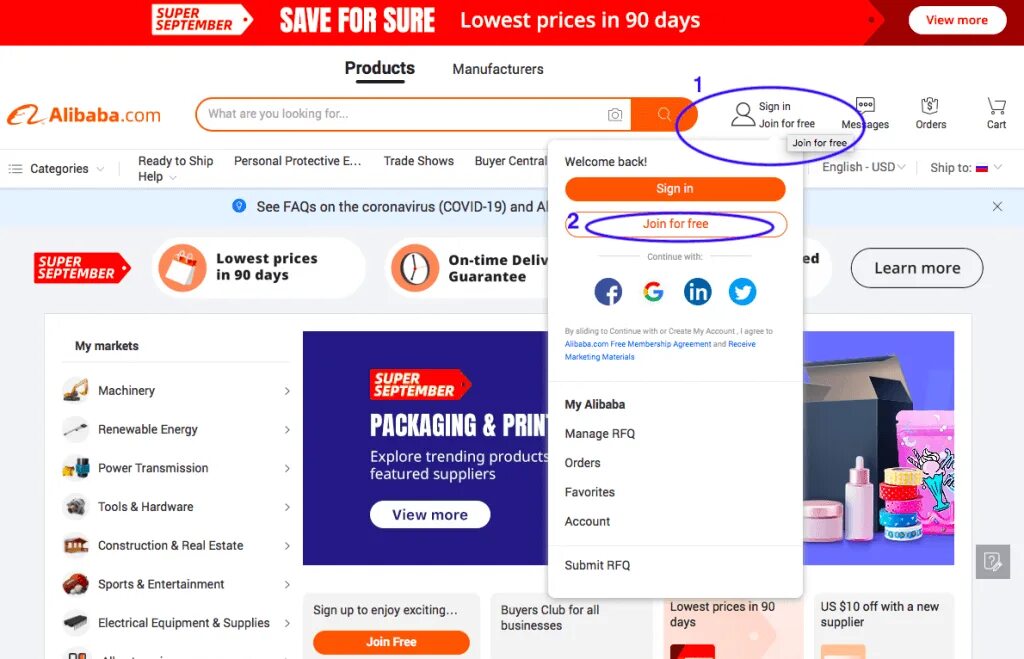Open the shopping Cart icon
The width and height of the screenshot is (1024, 659).
996,106
